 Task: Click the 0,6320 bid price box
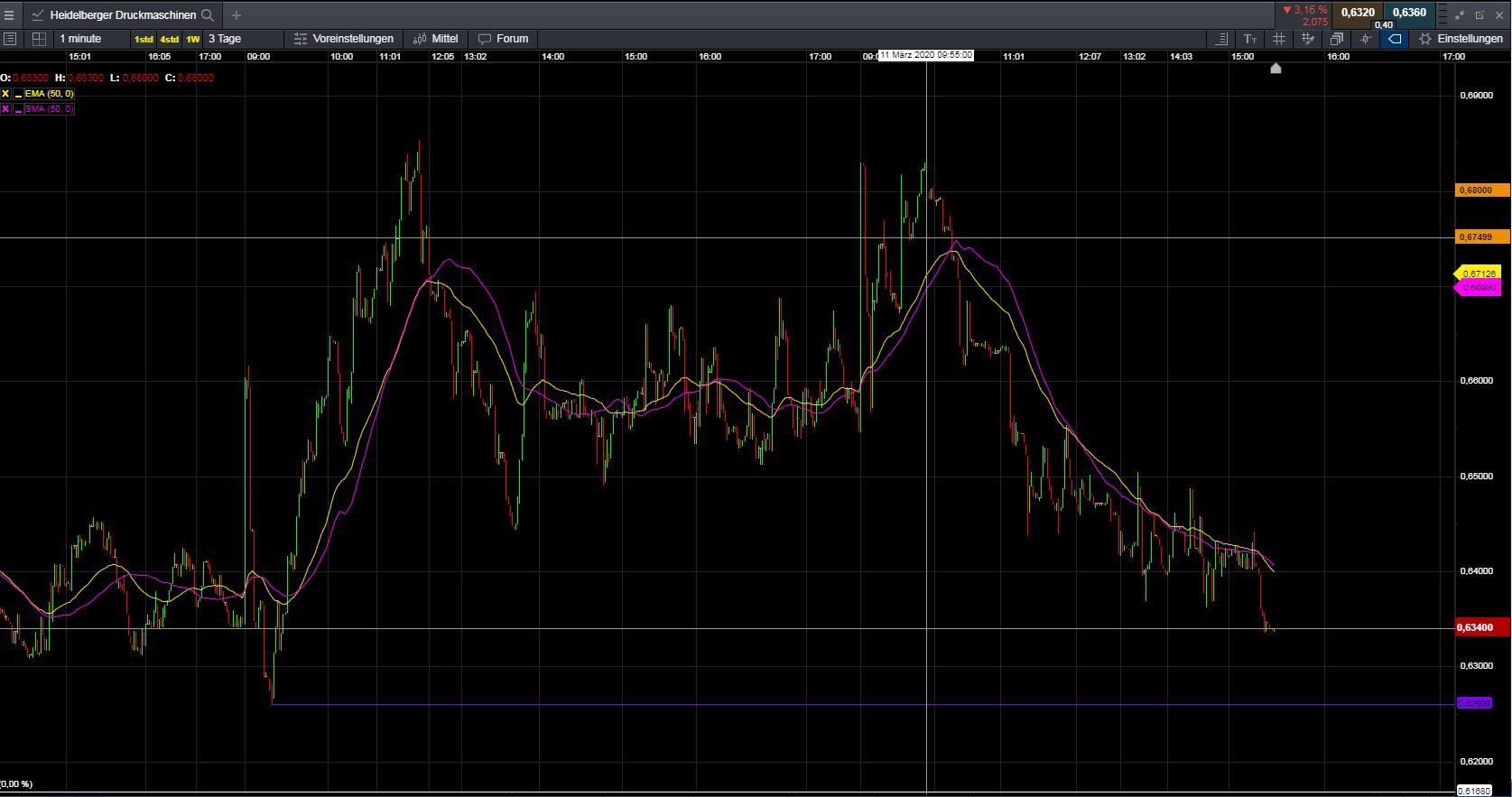(1358, 13)
